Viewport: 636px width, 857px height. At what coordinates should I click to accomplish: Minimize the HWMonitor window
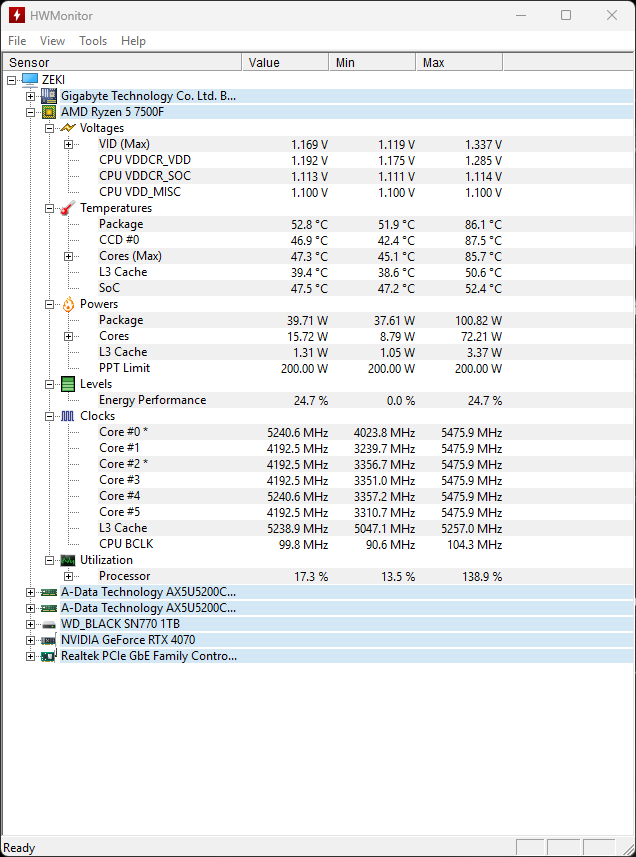pos(522,15)
